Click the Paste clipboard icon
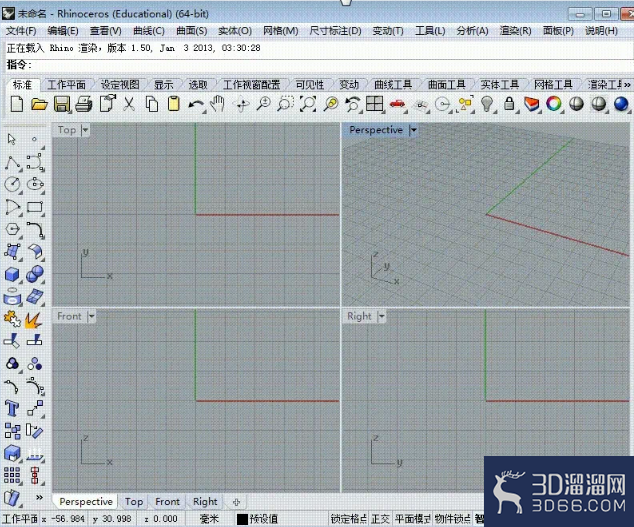The height and width of the screenshot is (527, 634). pos(173,104)
